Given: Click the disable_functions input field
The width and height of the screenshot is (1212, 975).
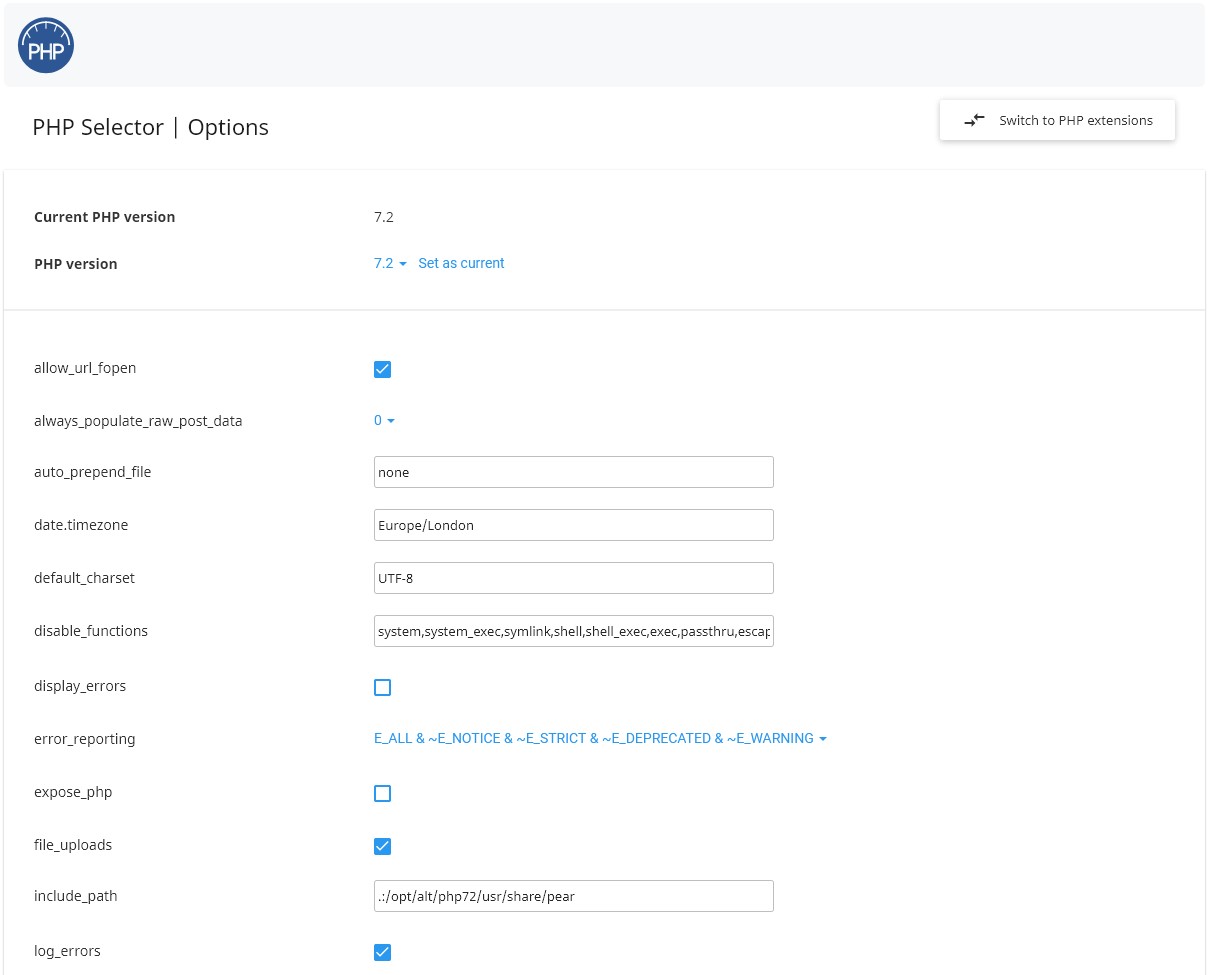Looking at the screenshot, I should click(574, 631).
